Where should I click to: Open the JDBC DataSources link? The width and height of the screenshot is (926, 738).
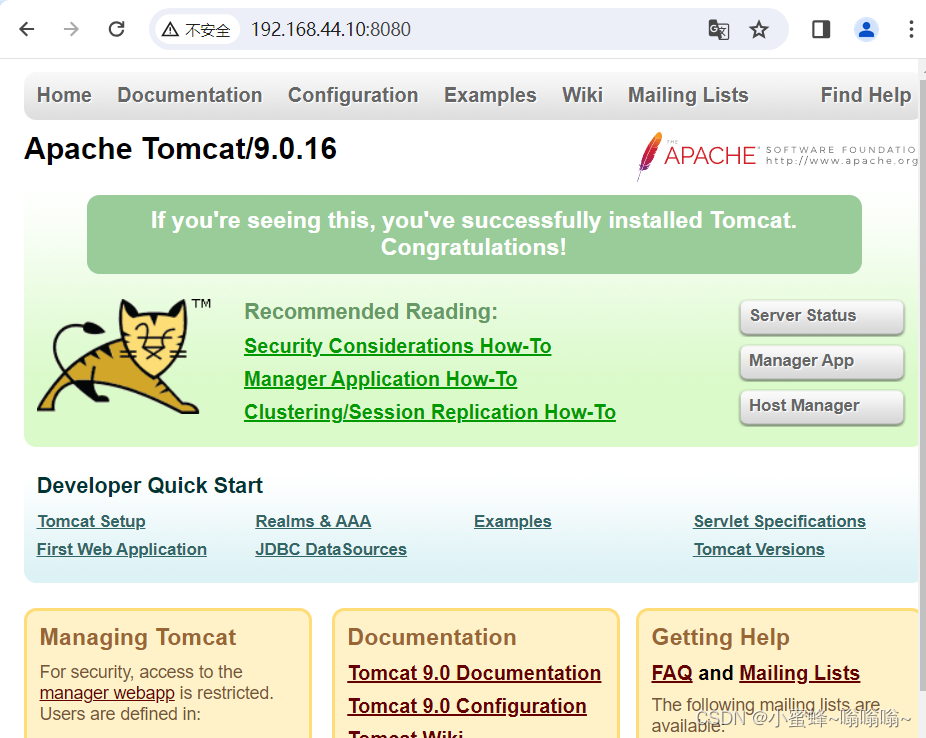[331, 549]
